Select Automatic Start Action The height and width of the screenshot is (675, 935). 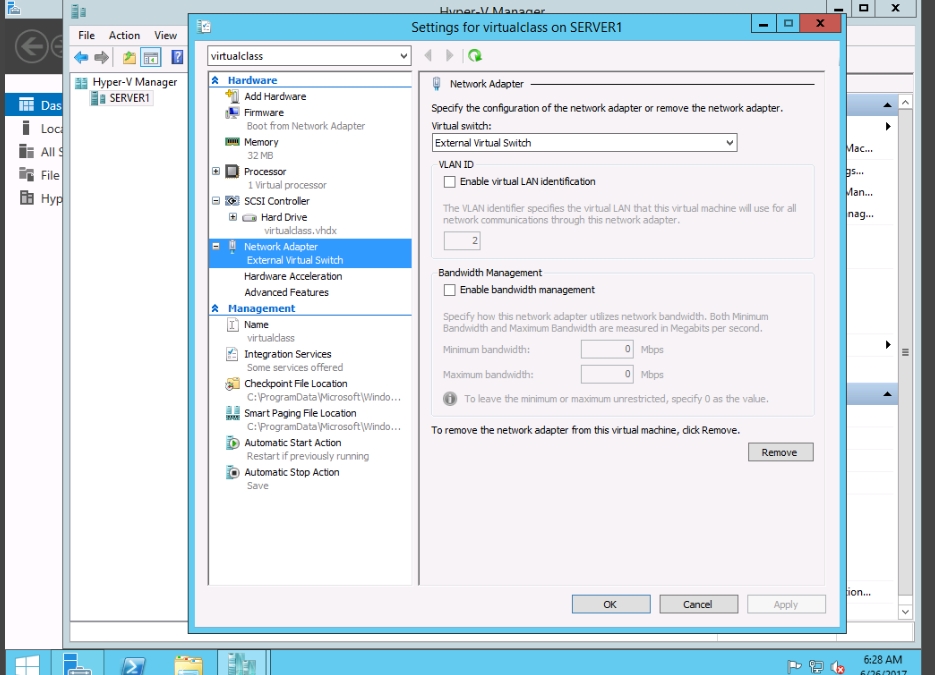292,443
